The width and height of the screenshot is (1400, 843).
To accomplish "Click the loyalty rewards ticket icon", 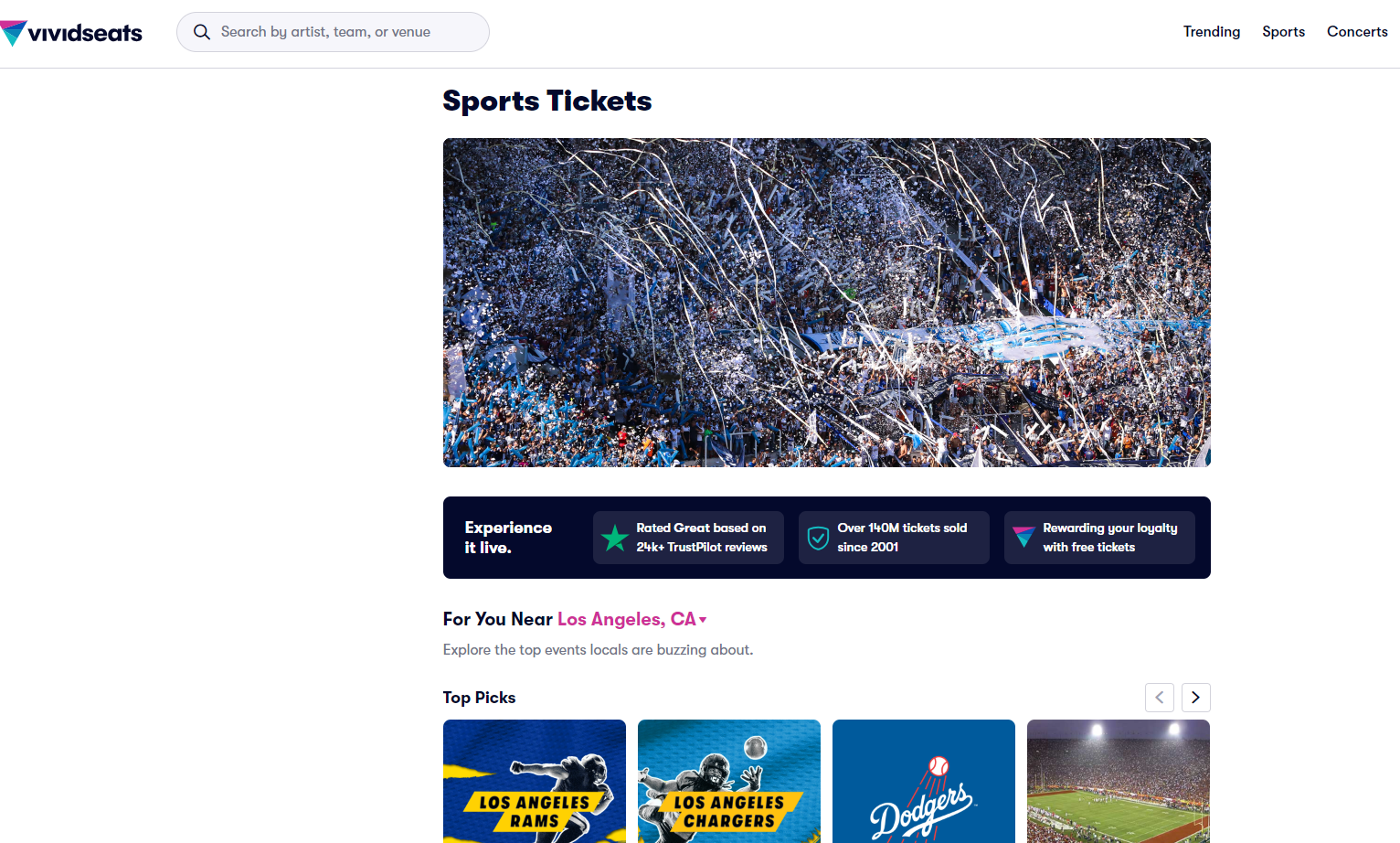I will tap(1024, 538).
